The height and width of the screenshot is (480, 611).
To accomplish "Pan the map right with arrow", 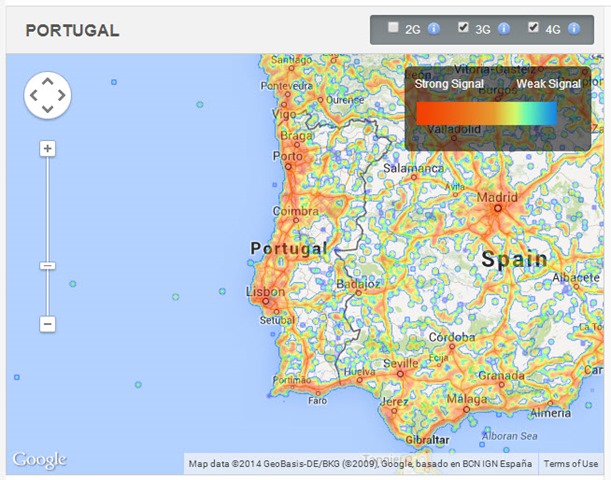I will (62, 95).
